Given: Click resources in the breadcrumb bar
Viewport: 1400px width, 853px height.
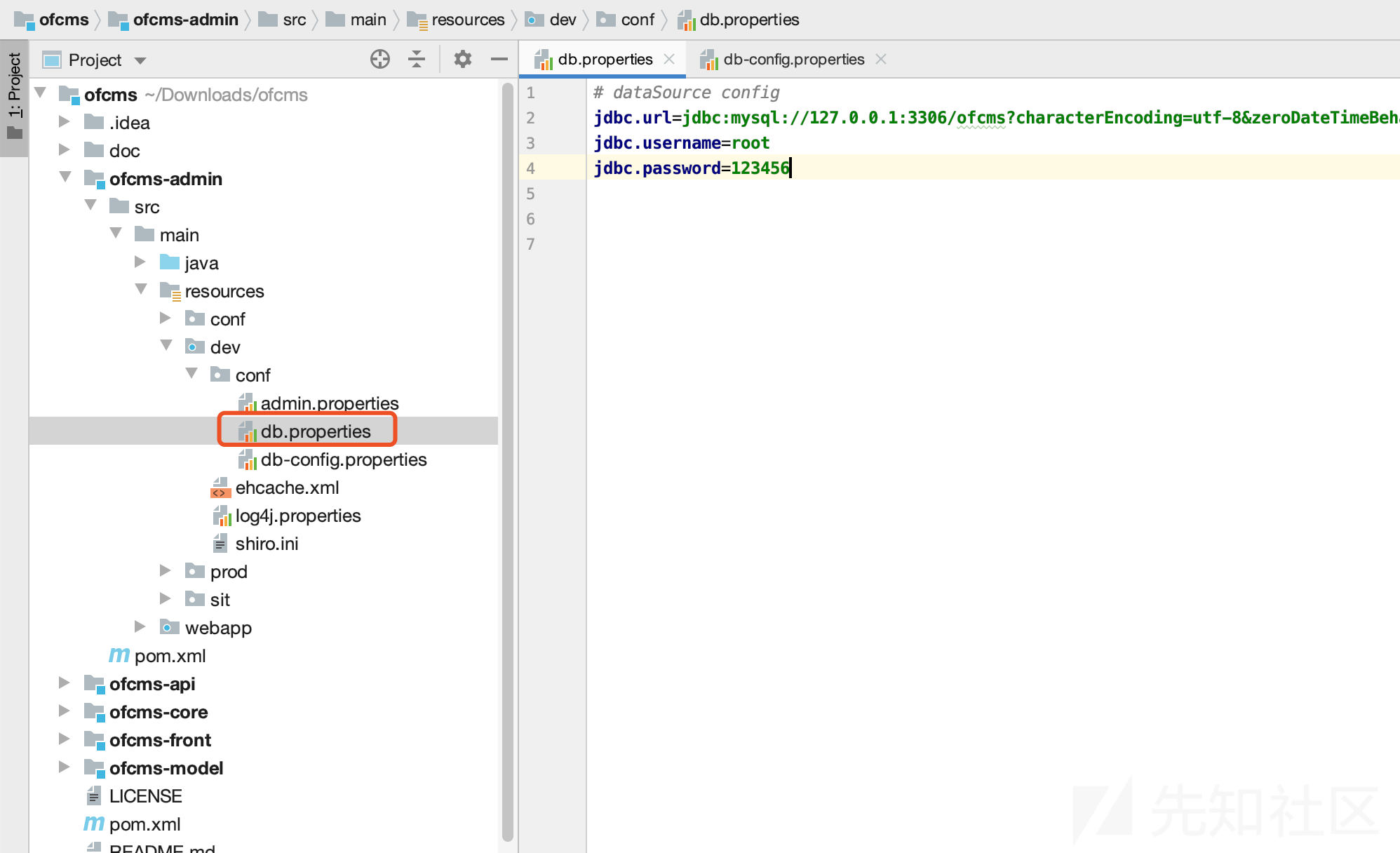Looking at the screenshot, I should coord(468,20).
